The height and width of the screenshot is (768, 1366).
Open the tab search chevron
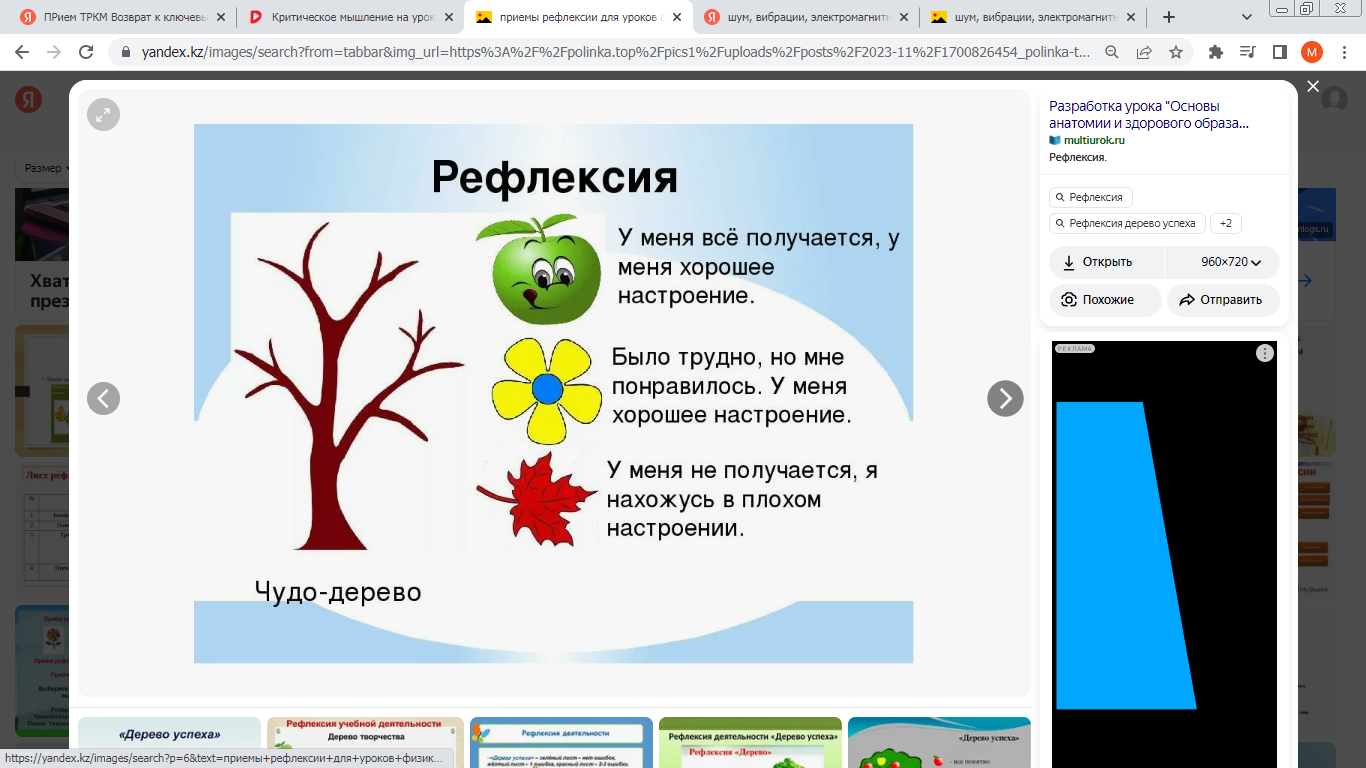click(x=1247, y=17)
